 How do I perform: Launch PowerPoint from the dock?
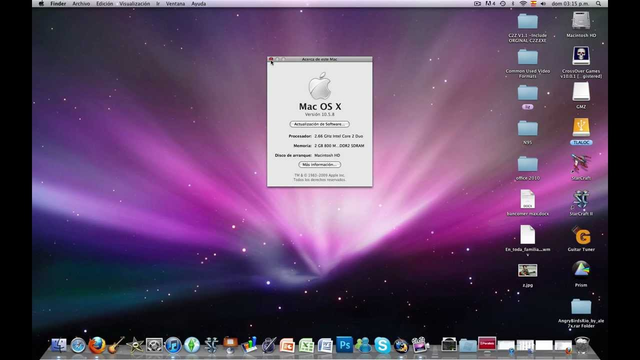tap(287, 345)
